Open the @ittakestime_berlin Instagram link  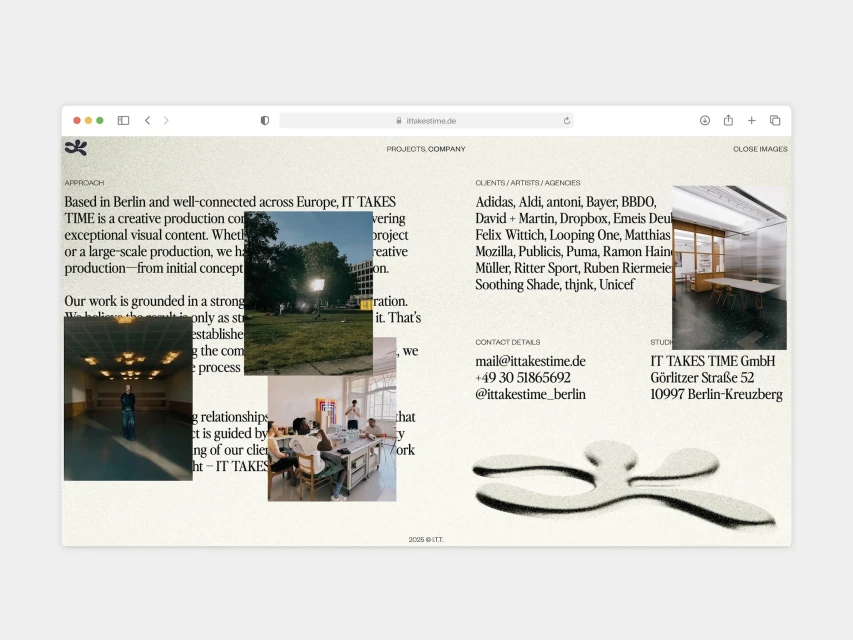530,394
